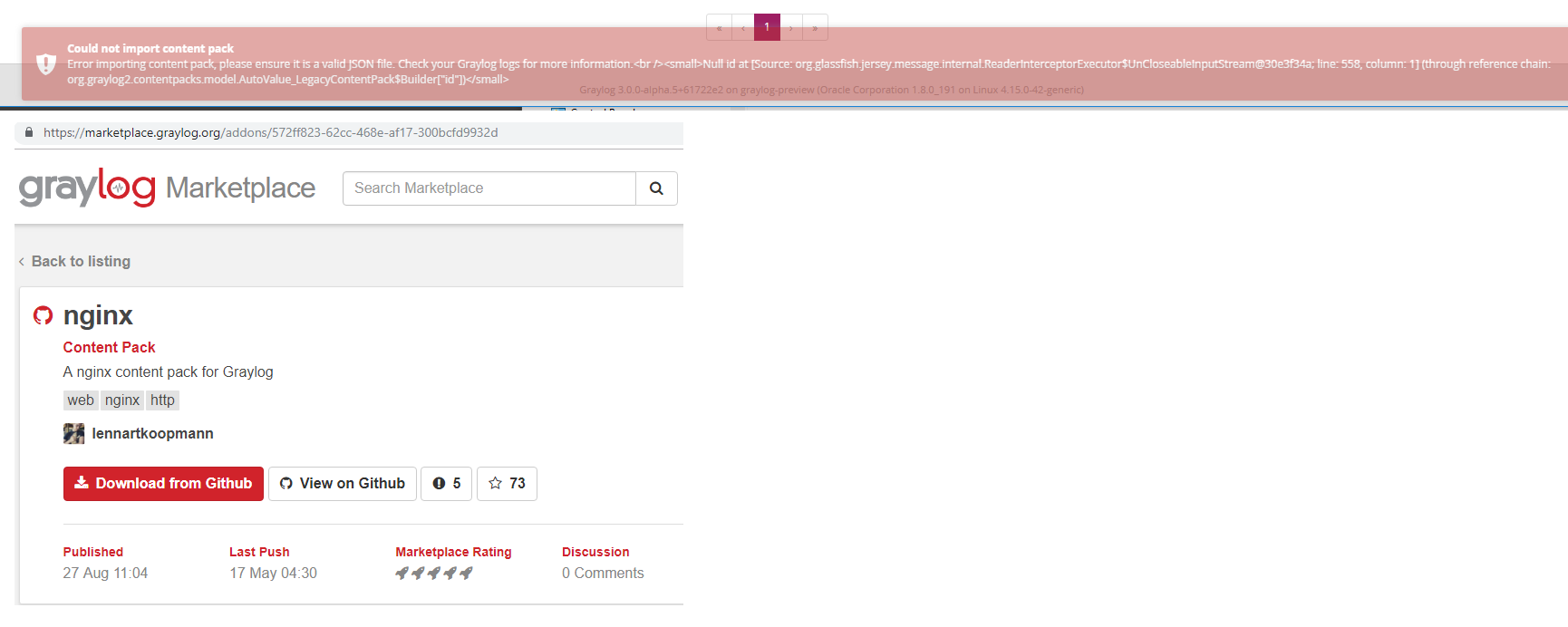The image size is (1568, 627).
Task: Select the nginx tag
Action: click(x=122, y=400)
